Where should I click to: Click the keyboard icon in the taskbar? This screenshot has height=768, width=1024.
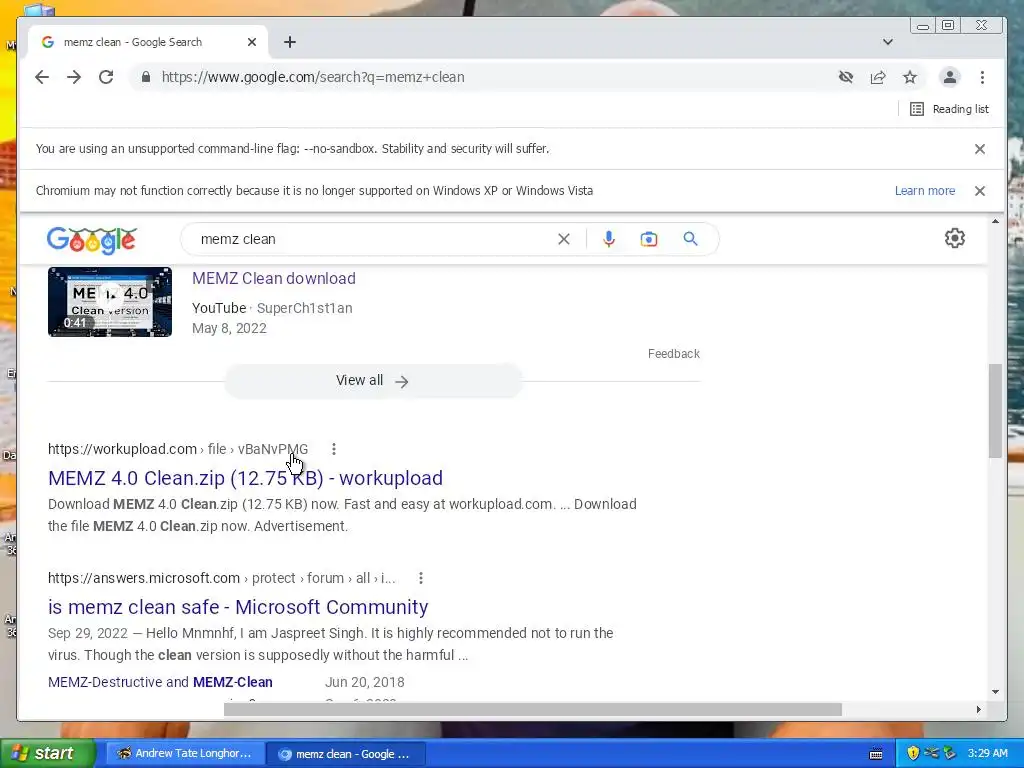(x=876, y=754)
